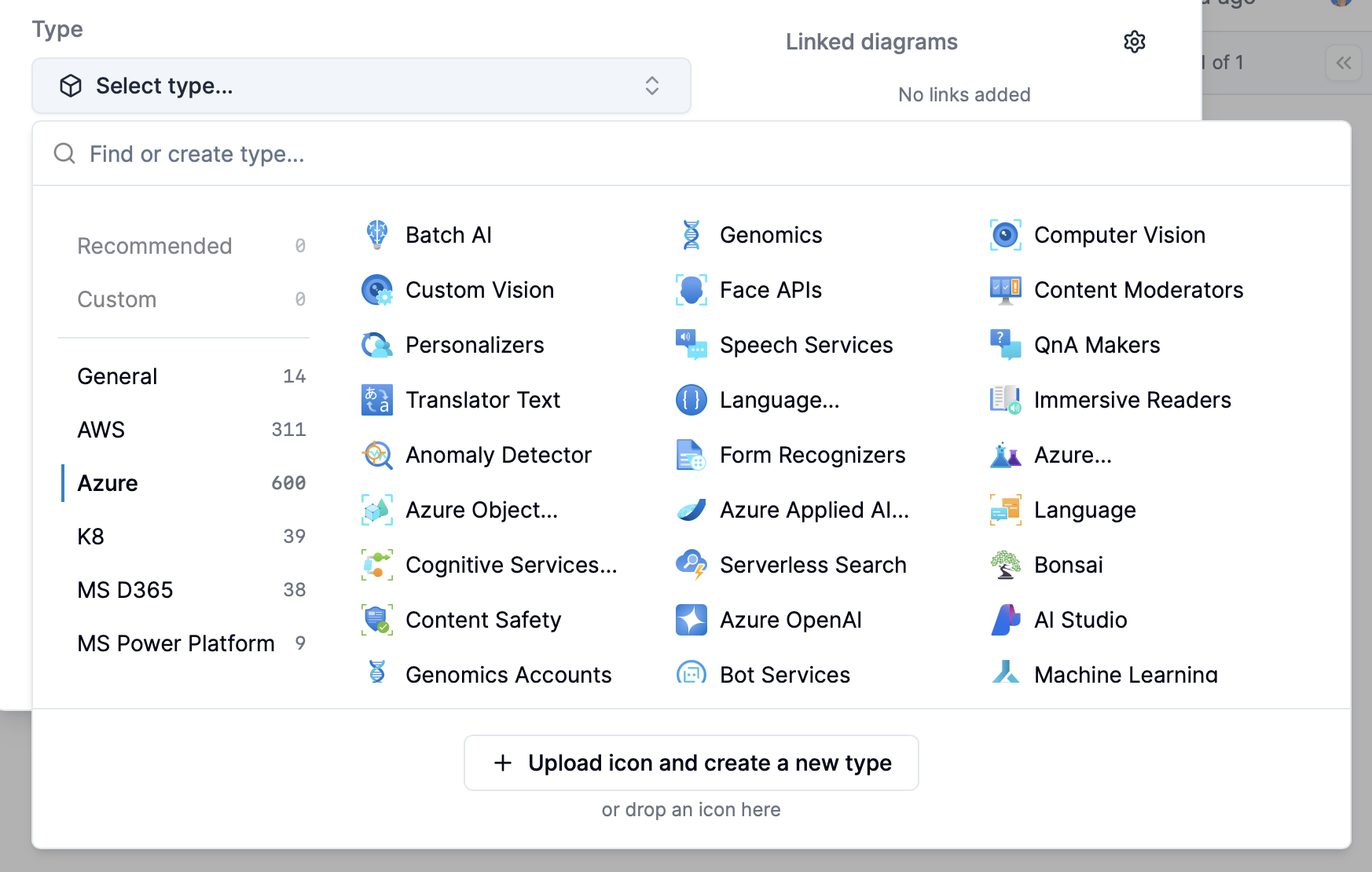1372x872 pixels.
Task: Click Upload icon and create a new type
Action: [x=691, y=762]
